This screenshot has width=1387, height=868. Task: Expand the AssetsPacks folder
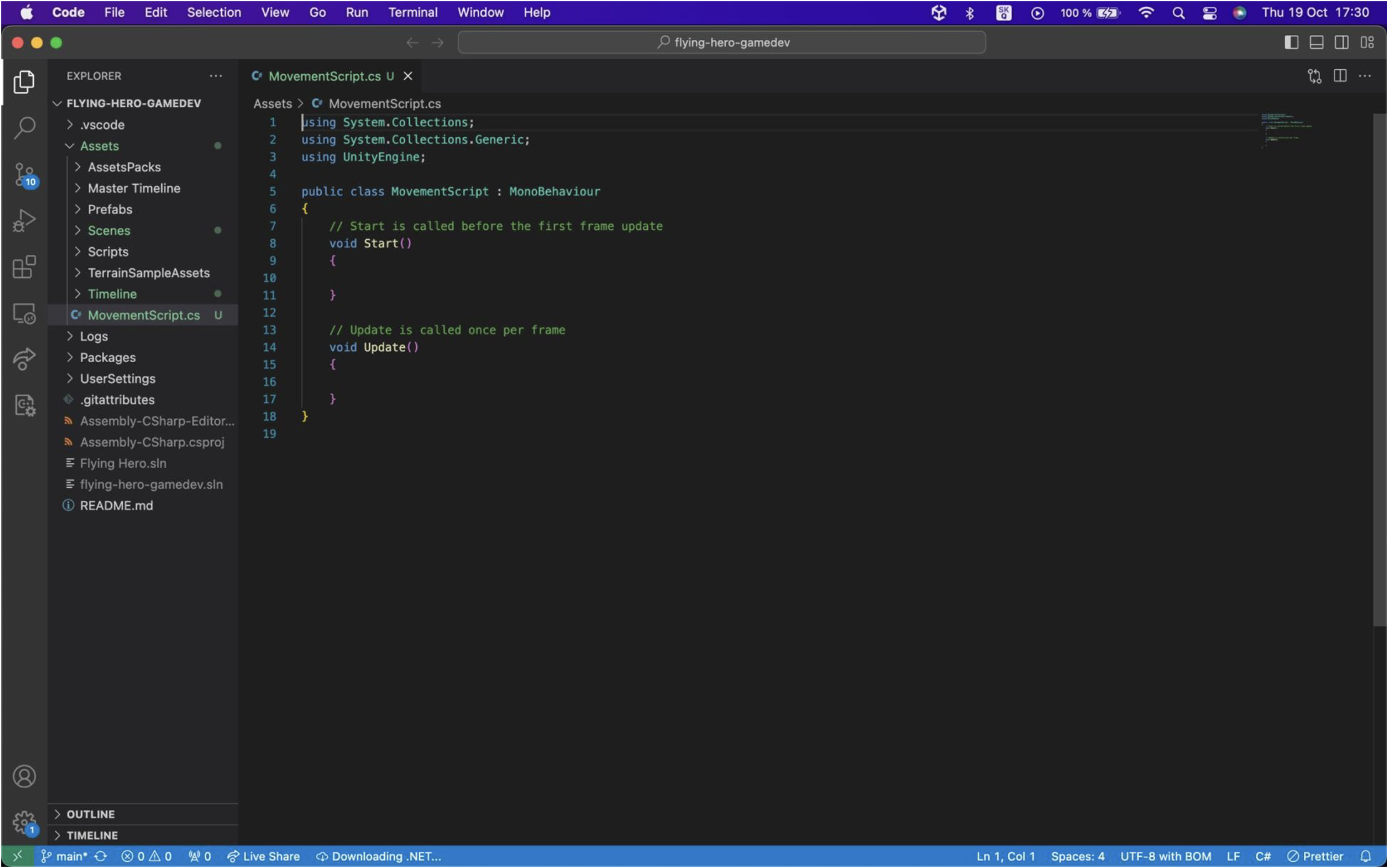(142, 167)
